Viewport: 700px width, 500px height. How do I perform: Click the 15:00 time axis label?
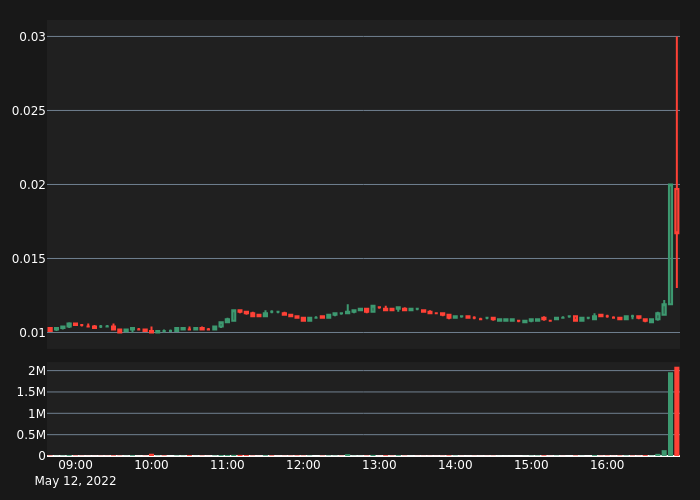tap(531, 465)
